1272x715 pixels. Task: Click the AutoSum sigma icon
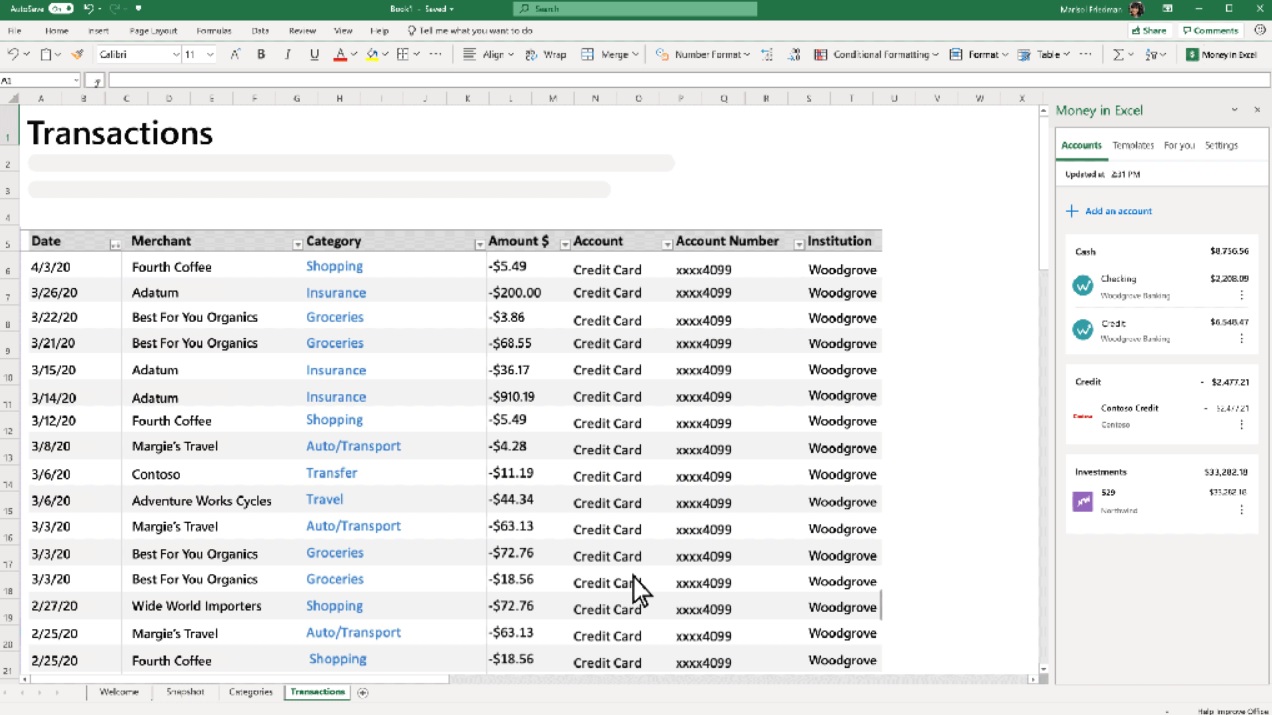coord(1119,54)
